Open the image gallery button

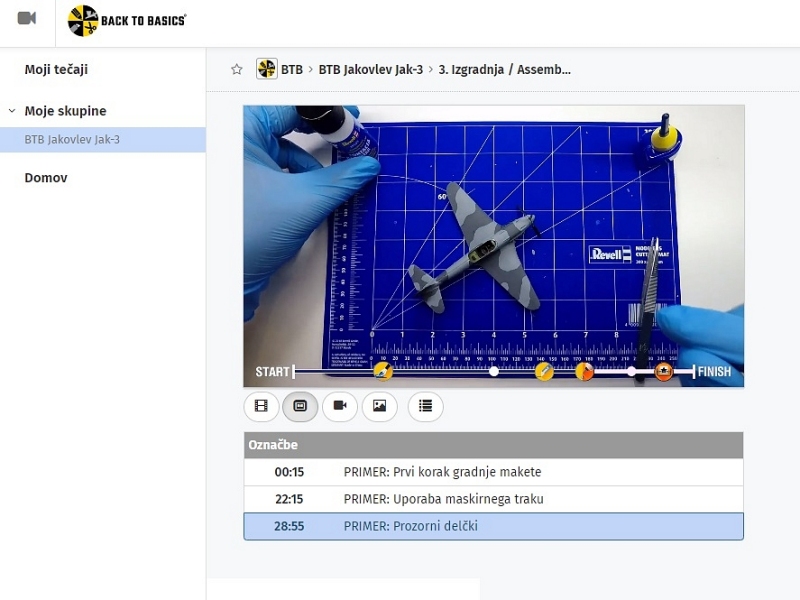pos(379,406)
